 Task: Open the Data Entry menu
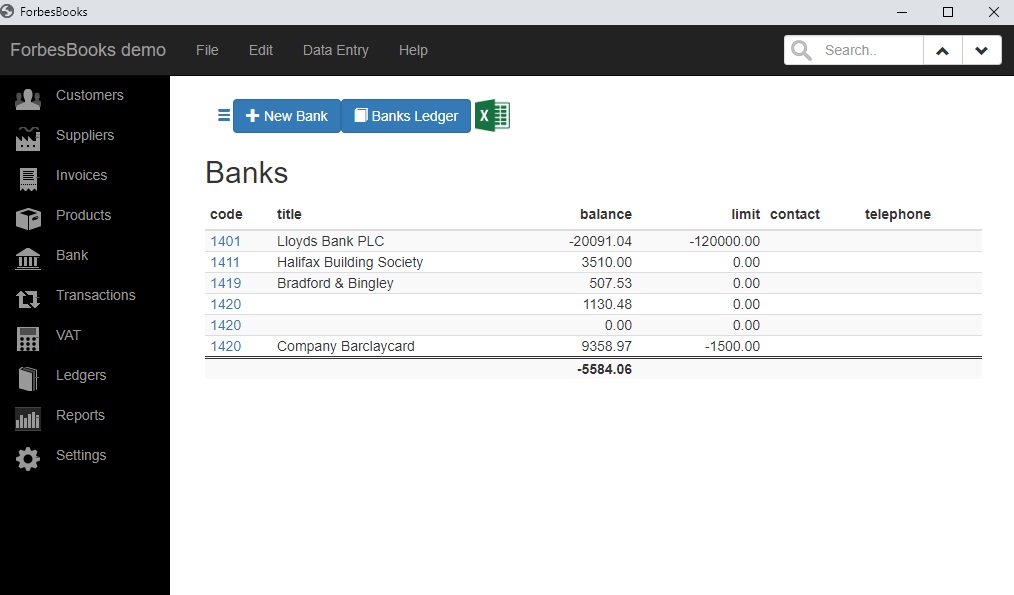point(336,50)
